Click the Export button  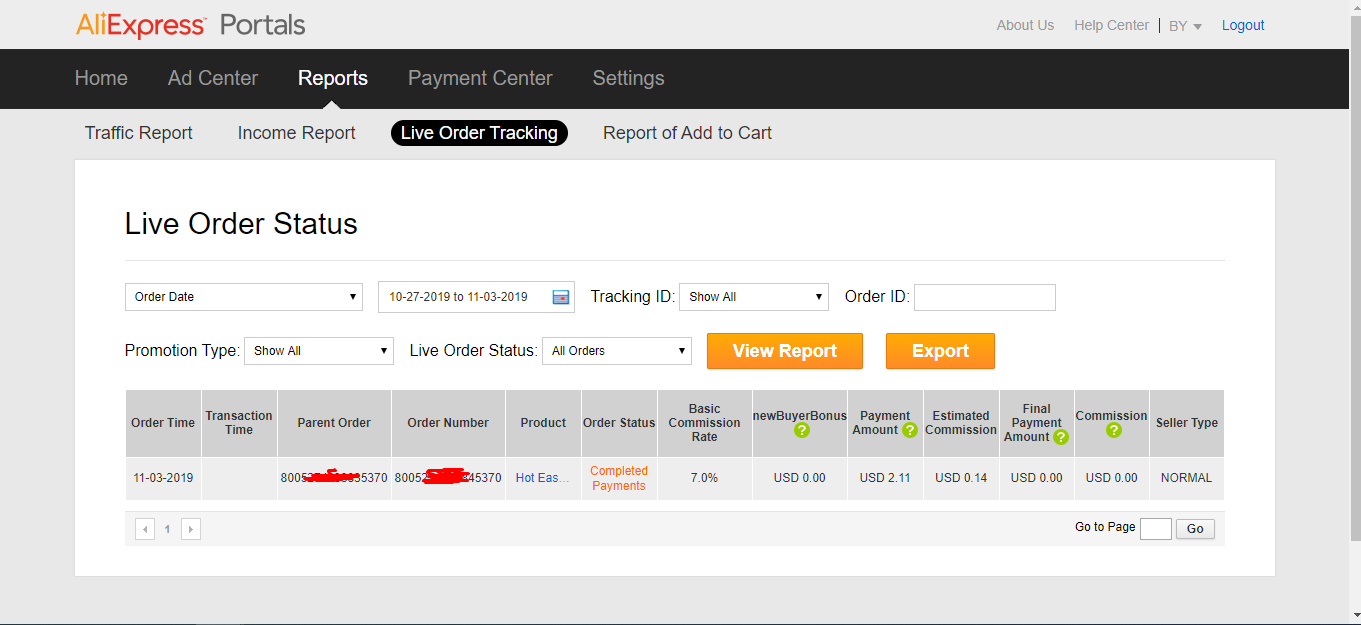pyautogui.click(x=940, y=351)
